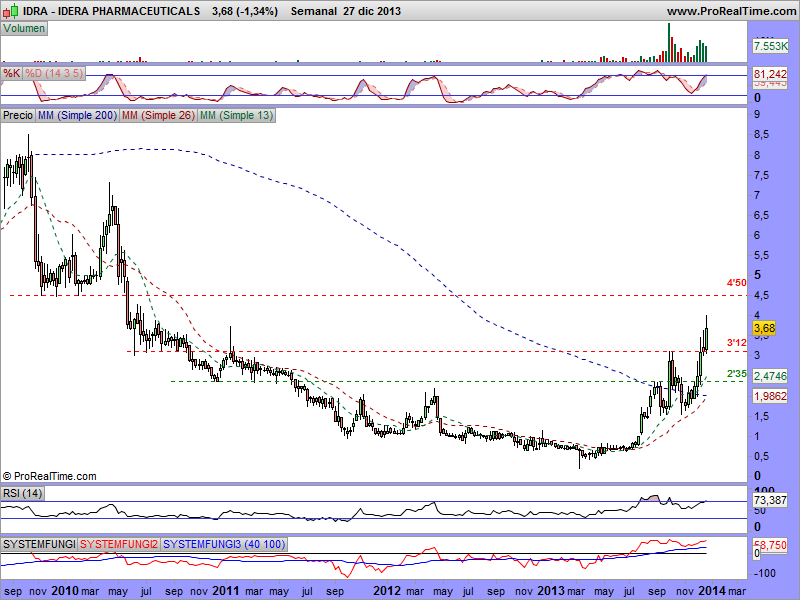Select the %D (14 3 5) stochastic label
The height and width of the screenshot is (600, 800).
coord(54,73)
